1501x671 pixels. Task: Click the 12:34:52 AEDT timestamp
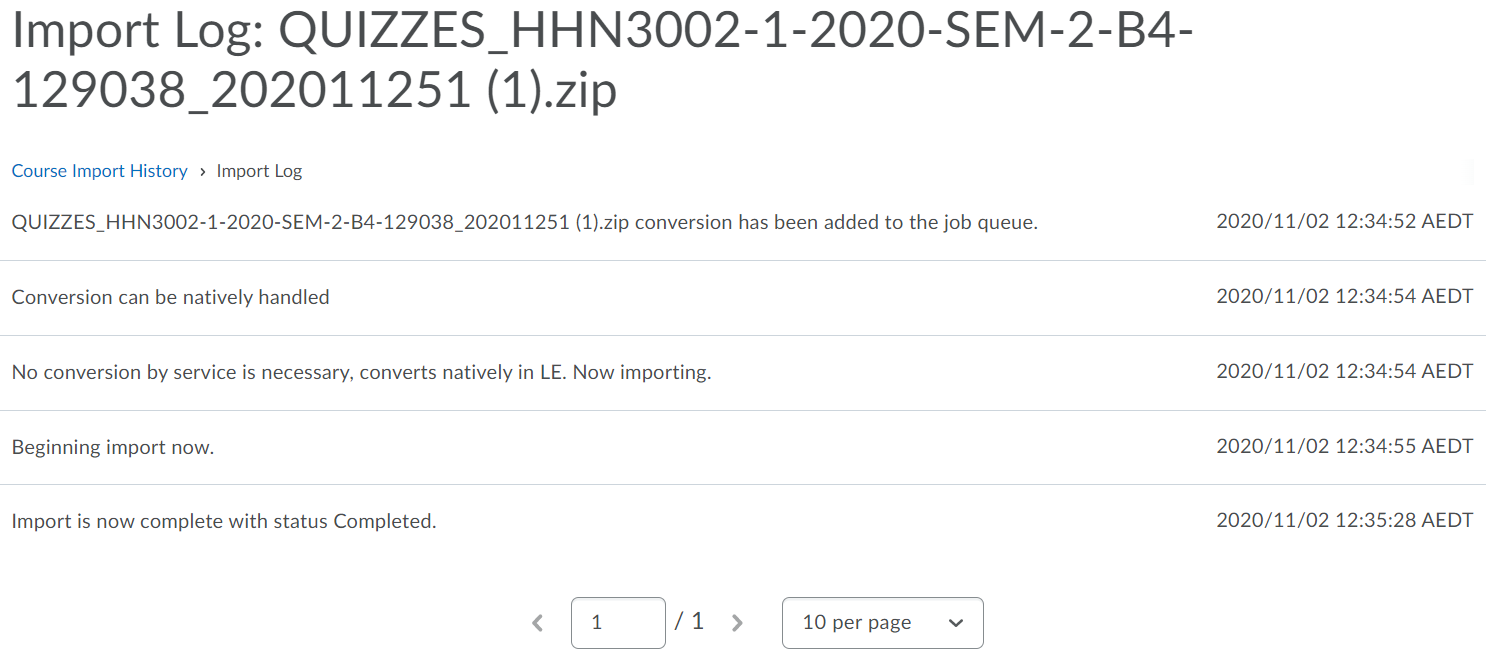point(1344,221)
